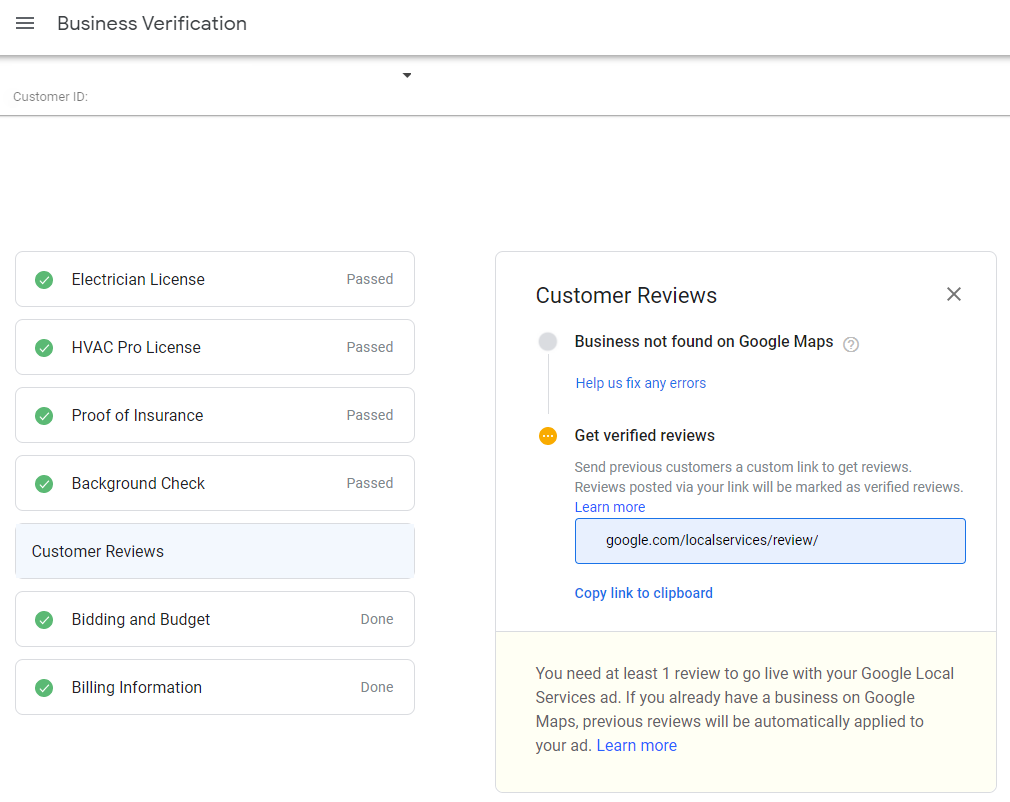Click the review link URL field
This screenshot has height=802, width=1010.
pyautogui.click(x=769, y=541)
